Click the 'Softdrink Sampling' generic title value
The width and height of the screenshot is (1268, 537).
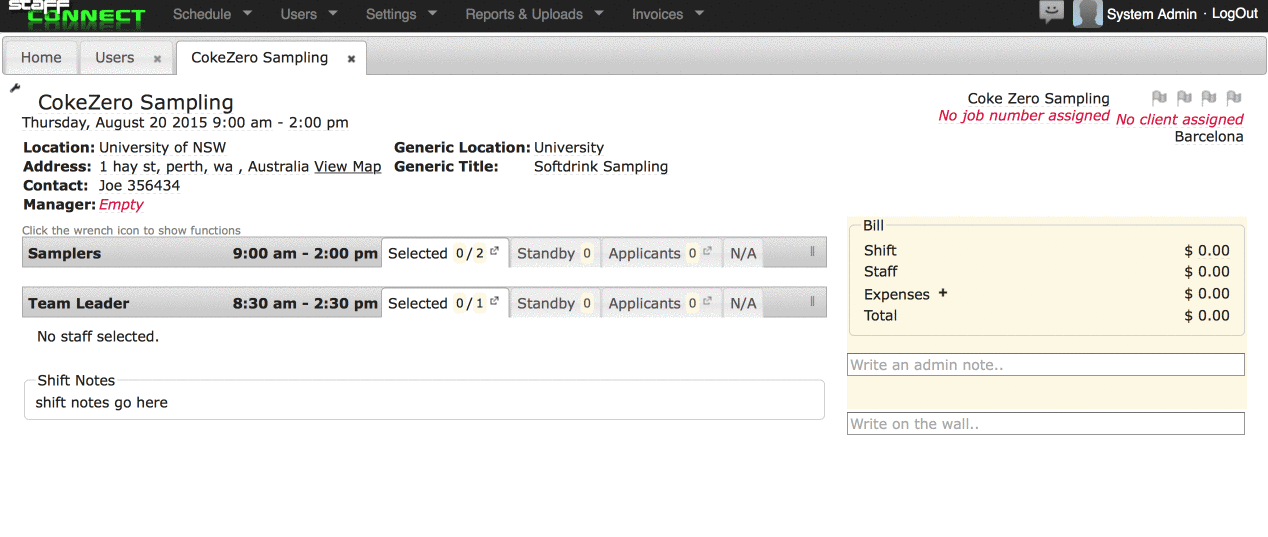tap(601, 166)
